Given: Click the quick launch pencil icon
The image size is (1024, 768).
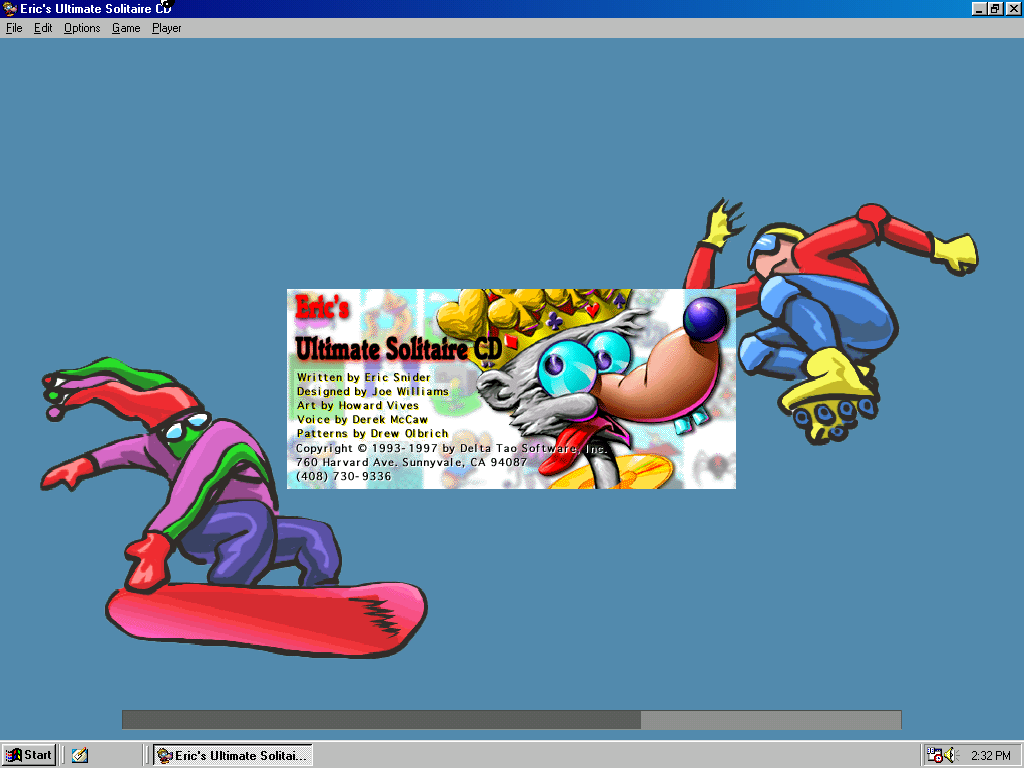Looking at the screenshot, I should coord(80,755).
